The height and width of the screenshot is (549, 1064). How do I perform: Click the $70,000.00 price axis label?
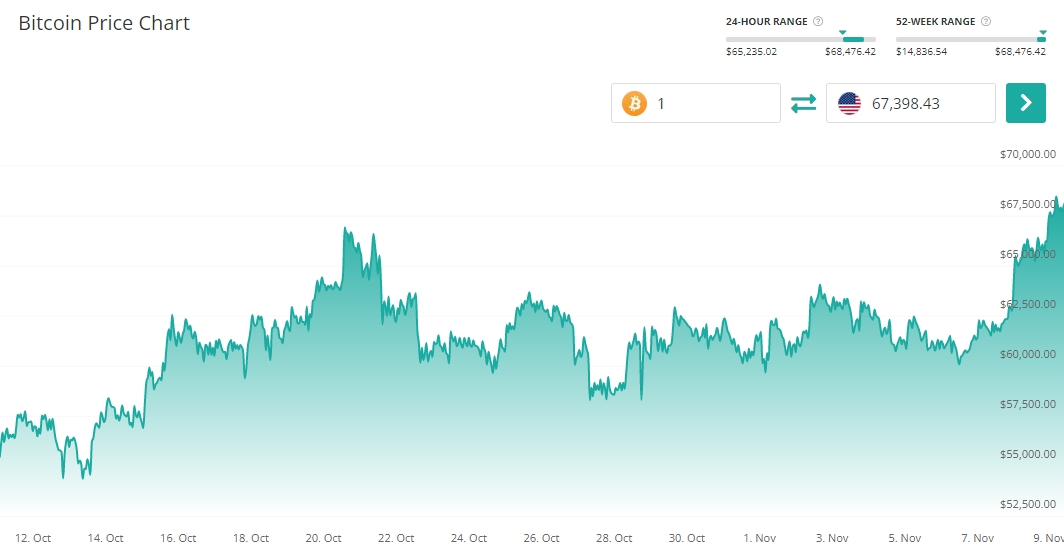point(1028,154)
